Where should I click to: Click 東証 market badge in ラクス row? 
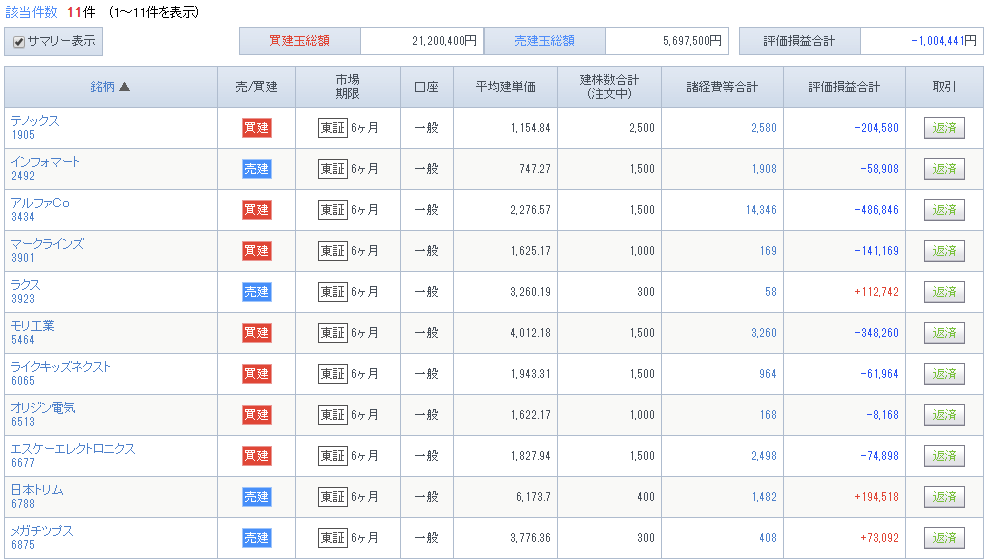pos(333,292)
